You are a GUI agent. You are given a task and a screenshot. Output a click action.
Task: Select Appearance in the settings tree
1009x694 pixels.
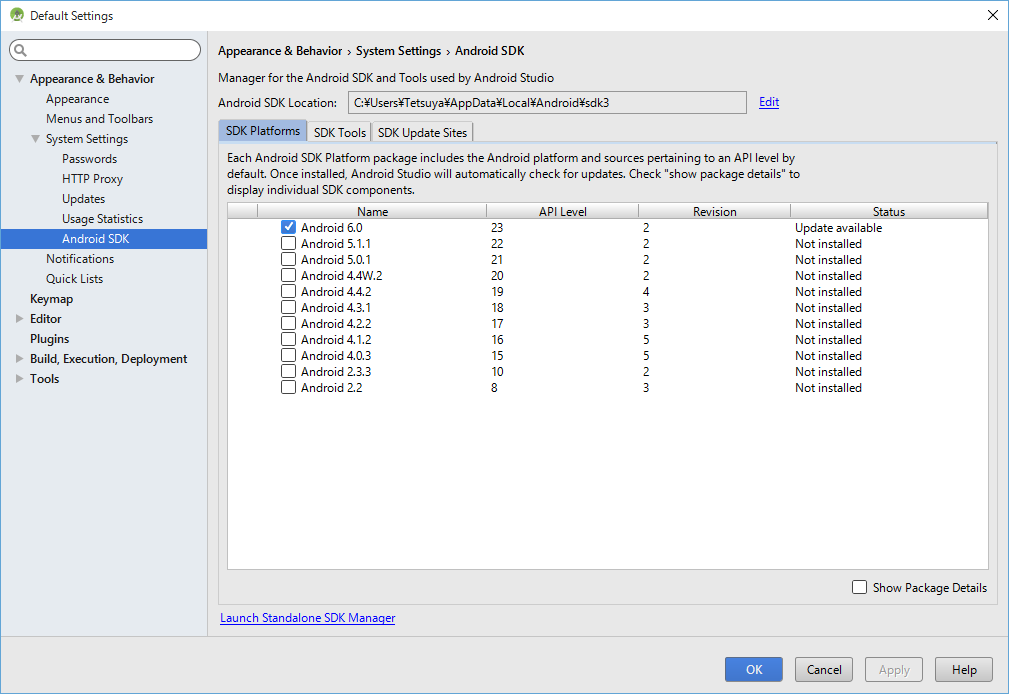tap(77, 98)
